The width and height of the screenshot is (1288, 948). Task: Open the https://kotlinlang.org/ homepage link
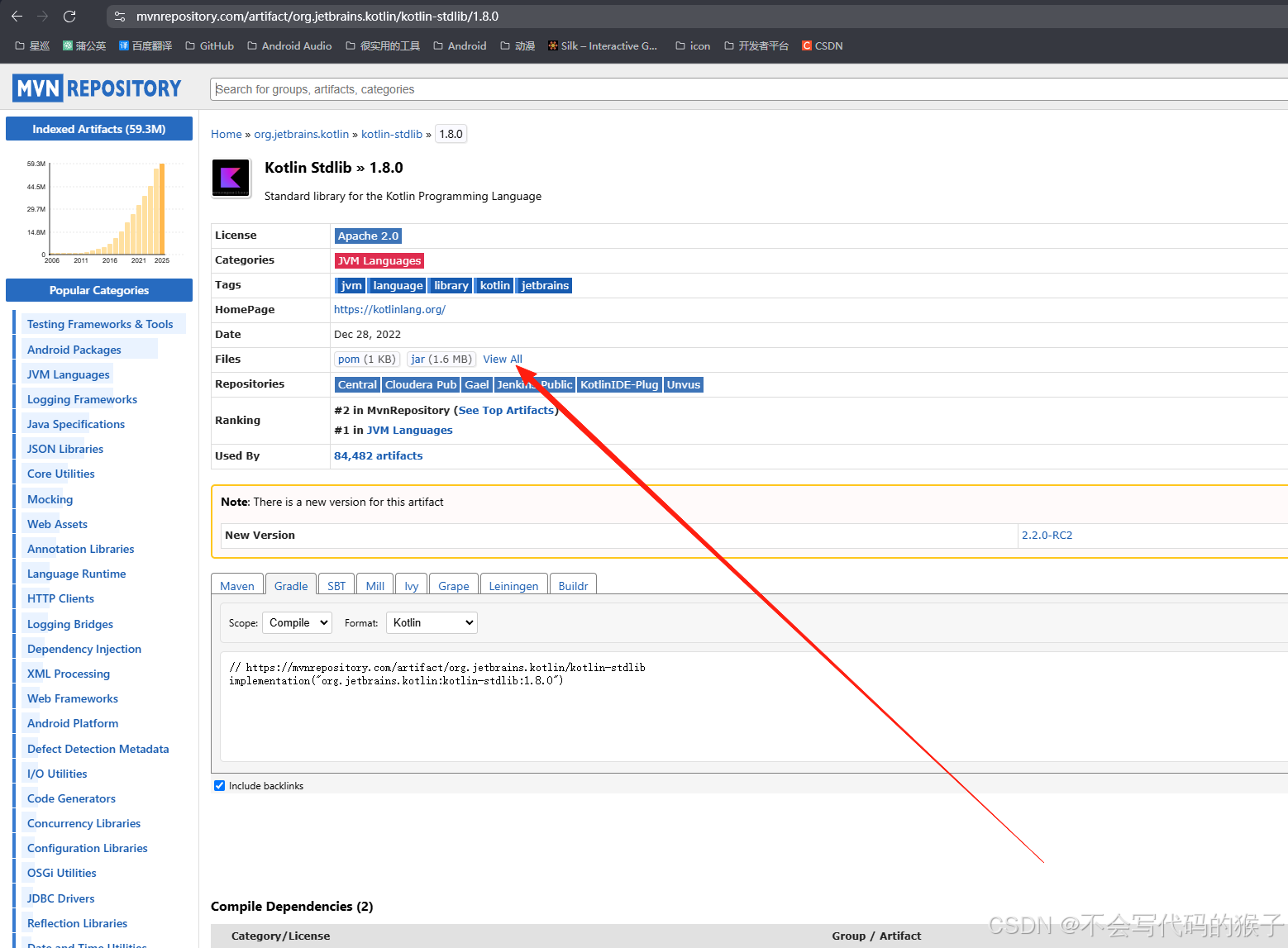(x=389, y=309)
